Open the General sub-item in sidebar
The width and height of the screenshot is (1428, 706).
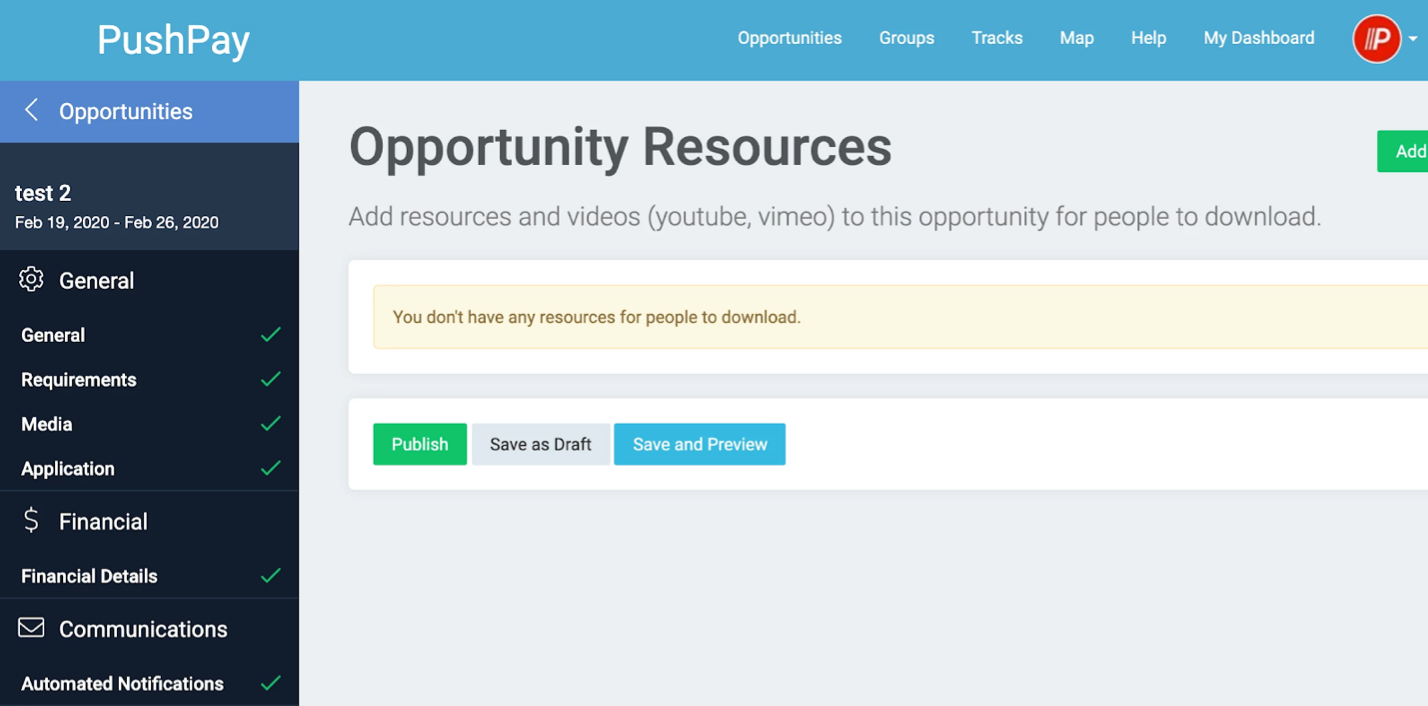(x=53, y=335)
